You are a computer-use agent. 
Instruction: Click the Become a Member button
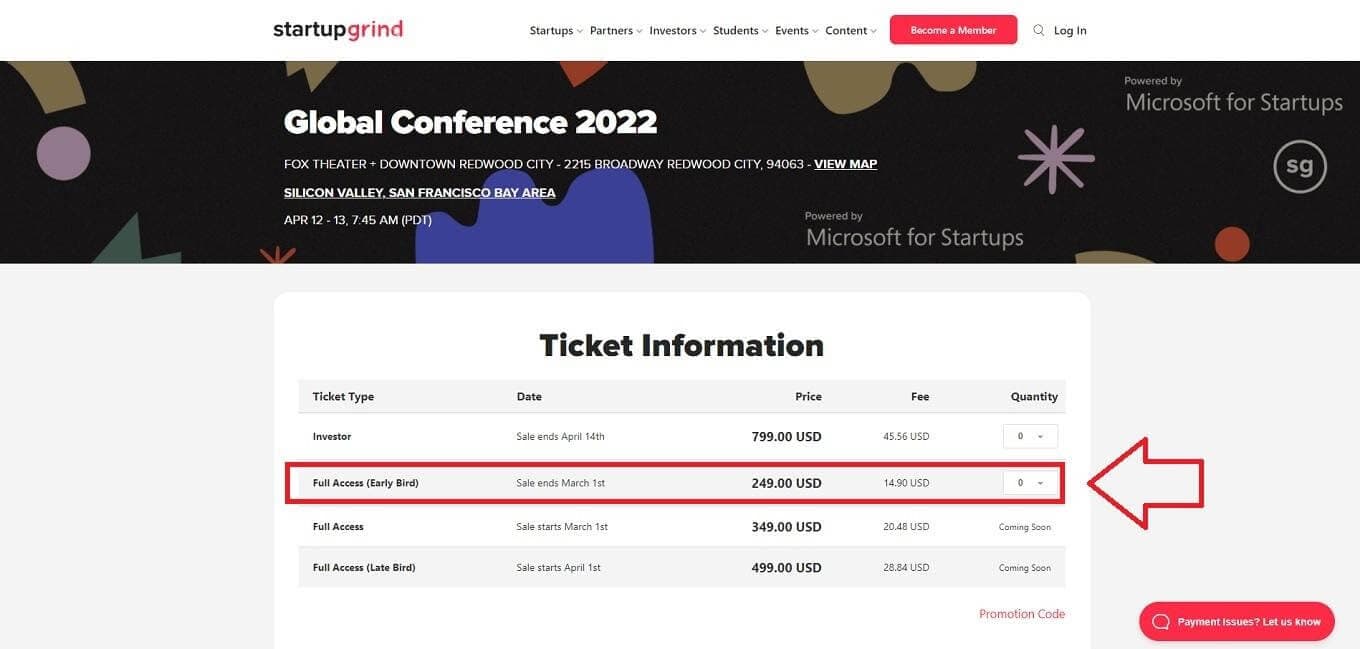click(x=953, y=30)
